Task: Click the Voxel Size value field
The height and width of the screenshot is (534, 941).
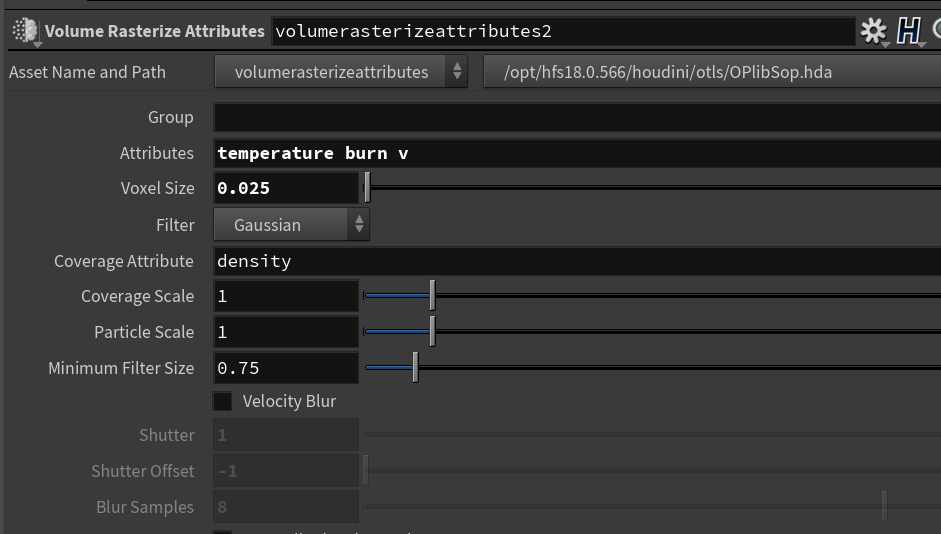Action: pos(286,188)
